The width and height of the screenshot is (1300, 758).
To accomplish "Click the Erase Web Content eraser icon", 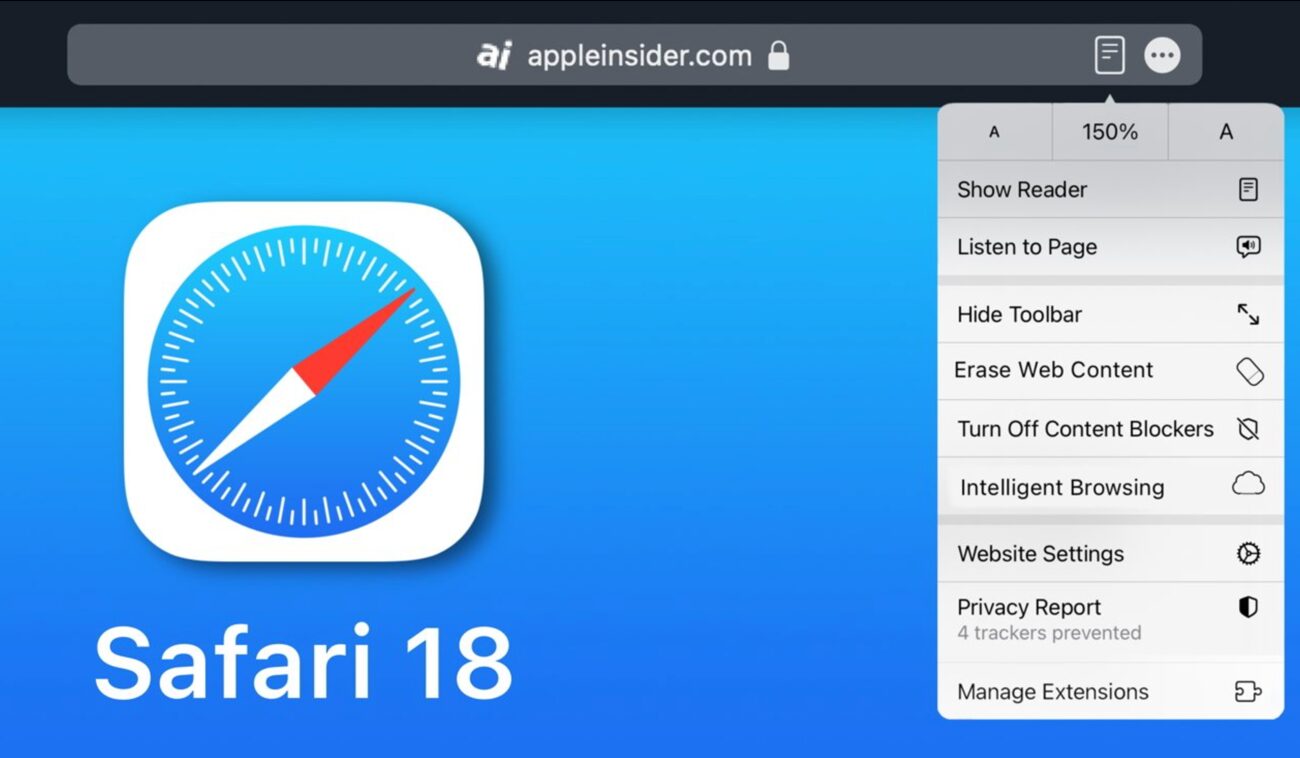I will click(1250, 371).
